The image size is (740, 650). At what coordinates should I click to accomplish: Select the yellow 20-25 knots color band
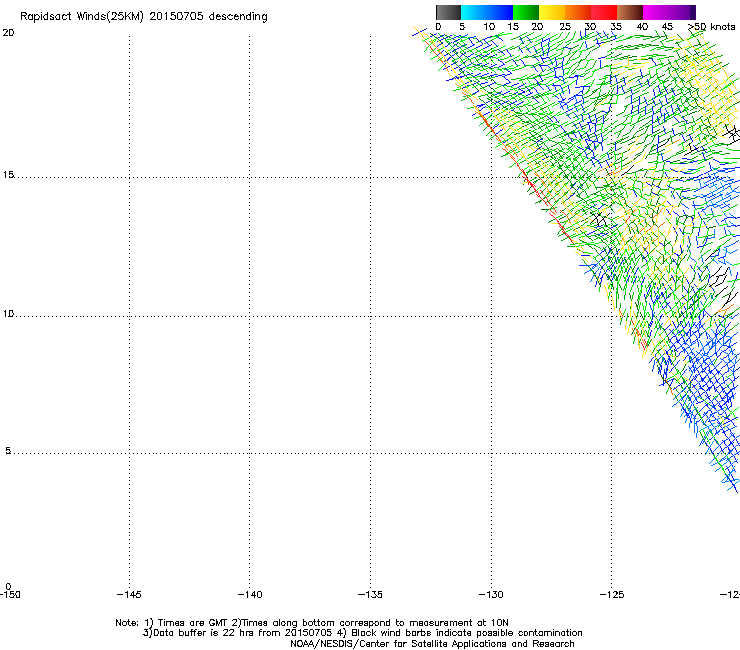click(552, 12)
